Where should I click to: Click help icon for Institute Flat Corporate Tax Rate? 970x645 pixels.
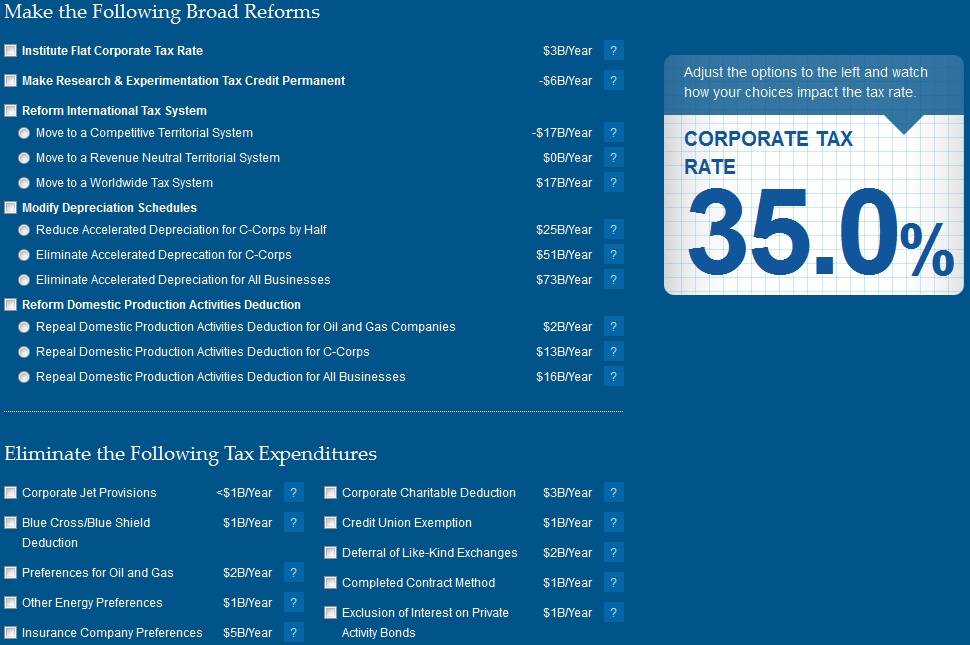click(x=614, y=51)
